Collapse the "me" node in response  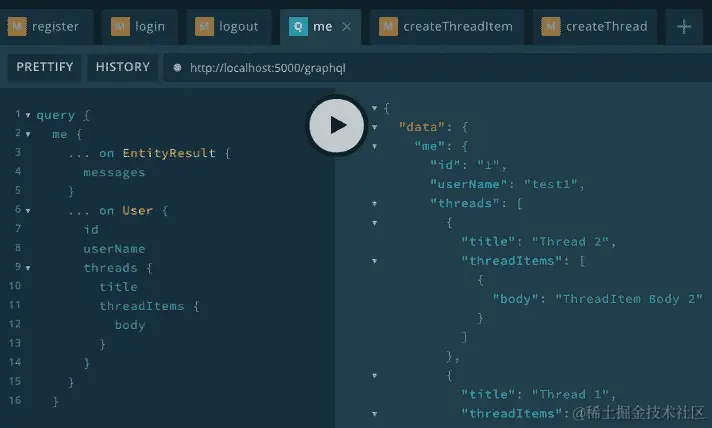pyautogui.click(x=375, y=146)
